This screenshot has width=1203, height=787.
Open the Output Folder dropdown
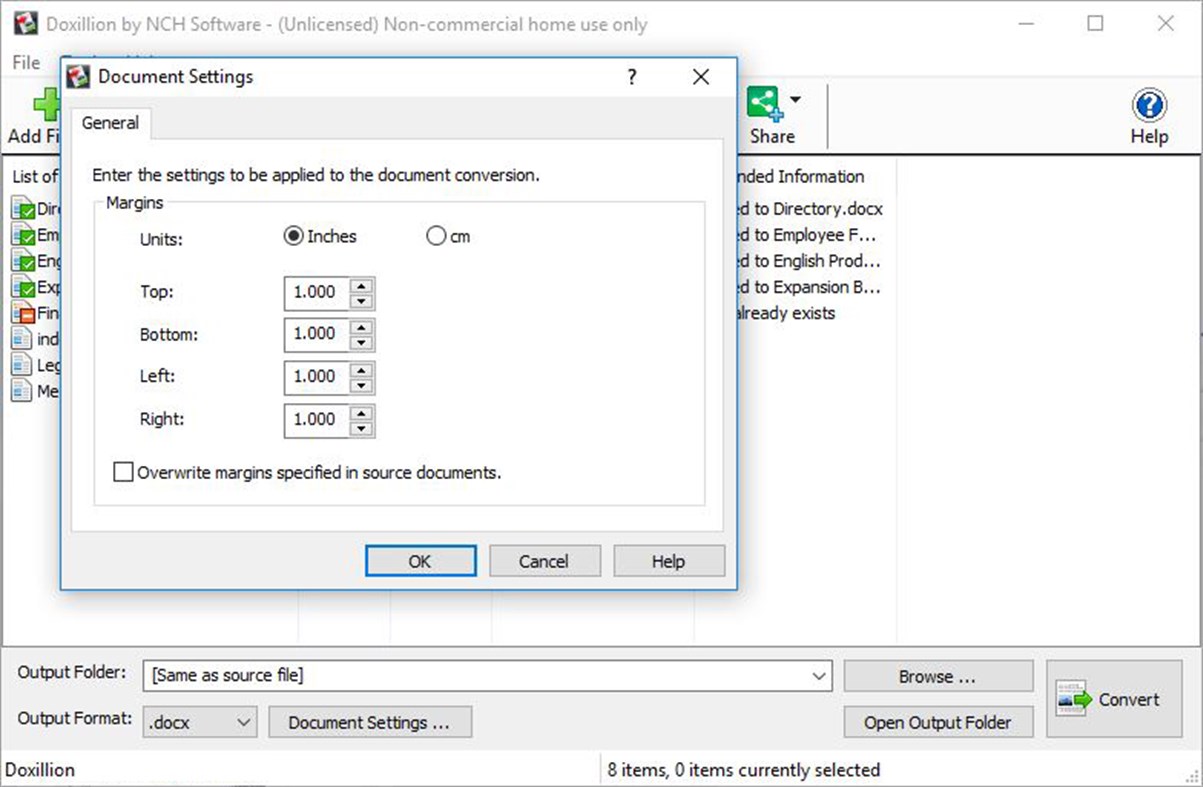(x=820, y=675)
